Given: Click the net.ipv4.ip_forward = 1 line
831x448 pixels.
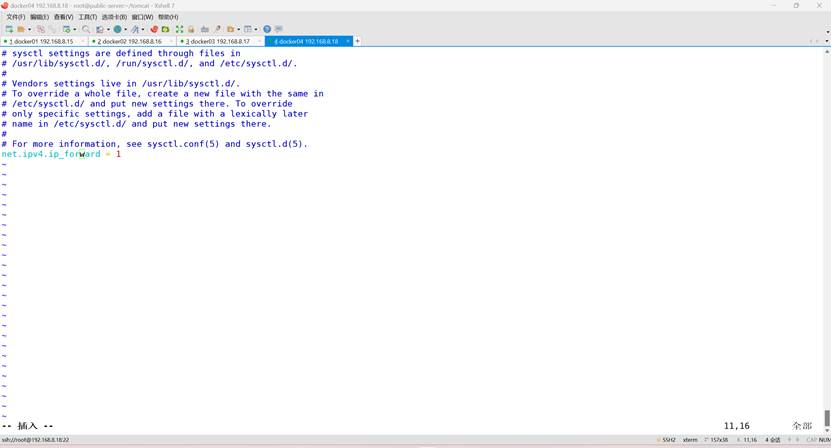Looking at the screenshot, I should point(61,154).
